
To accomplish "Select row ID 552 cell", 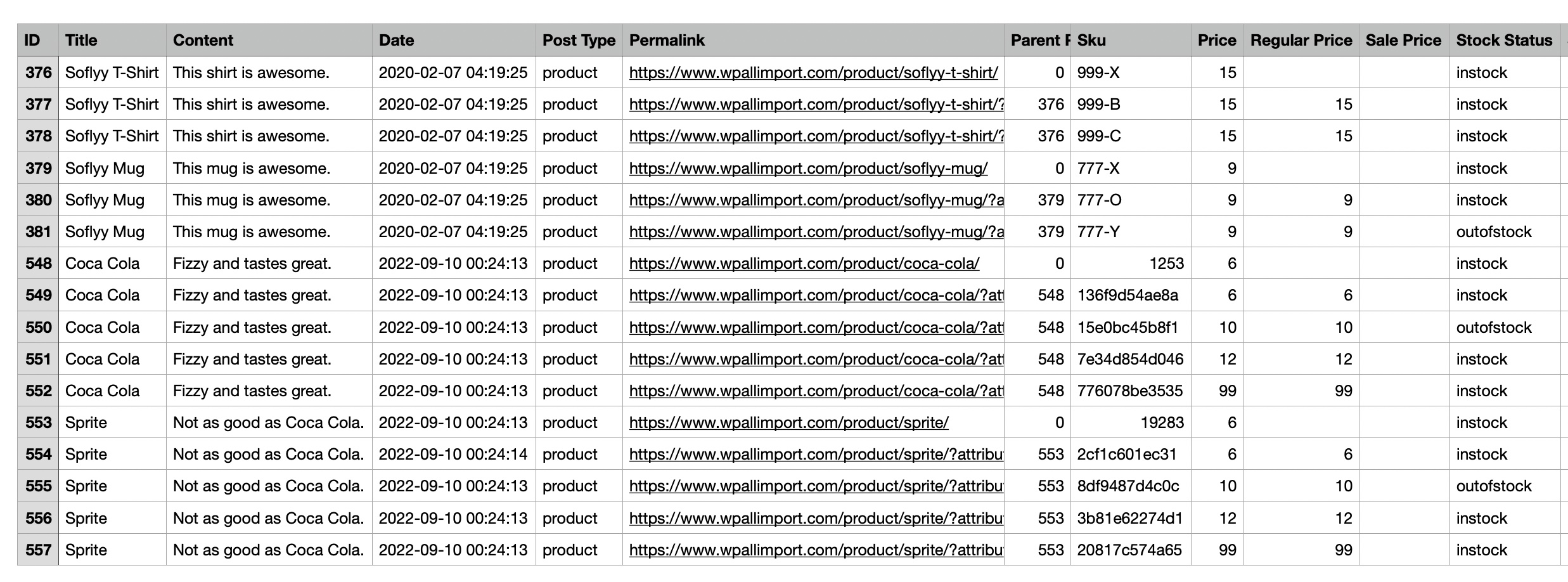I will (38, 391).
